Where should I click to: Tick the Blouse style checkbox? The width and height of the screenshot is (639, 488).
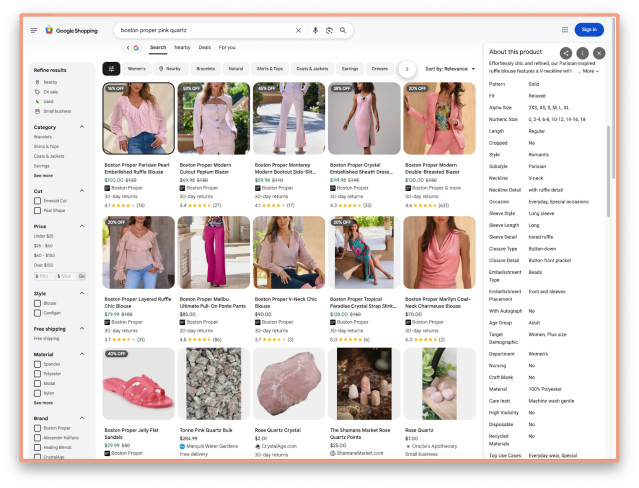point(38,303)
